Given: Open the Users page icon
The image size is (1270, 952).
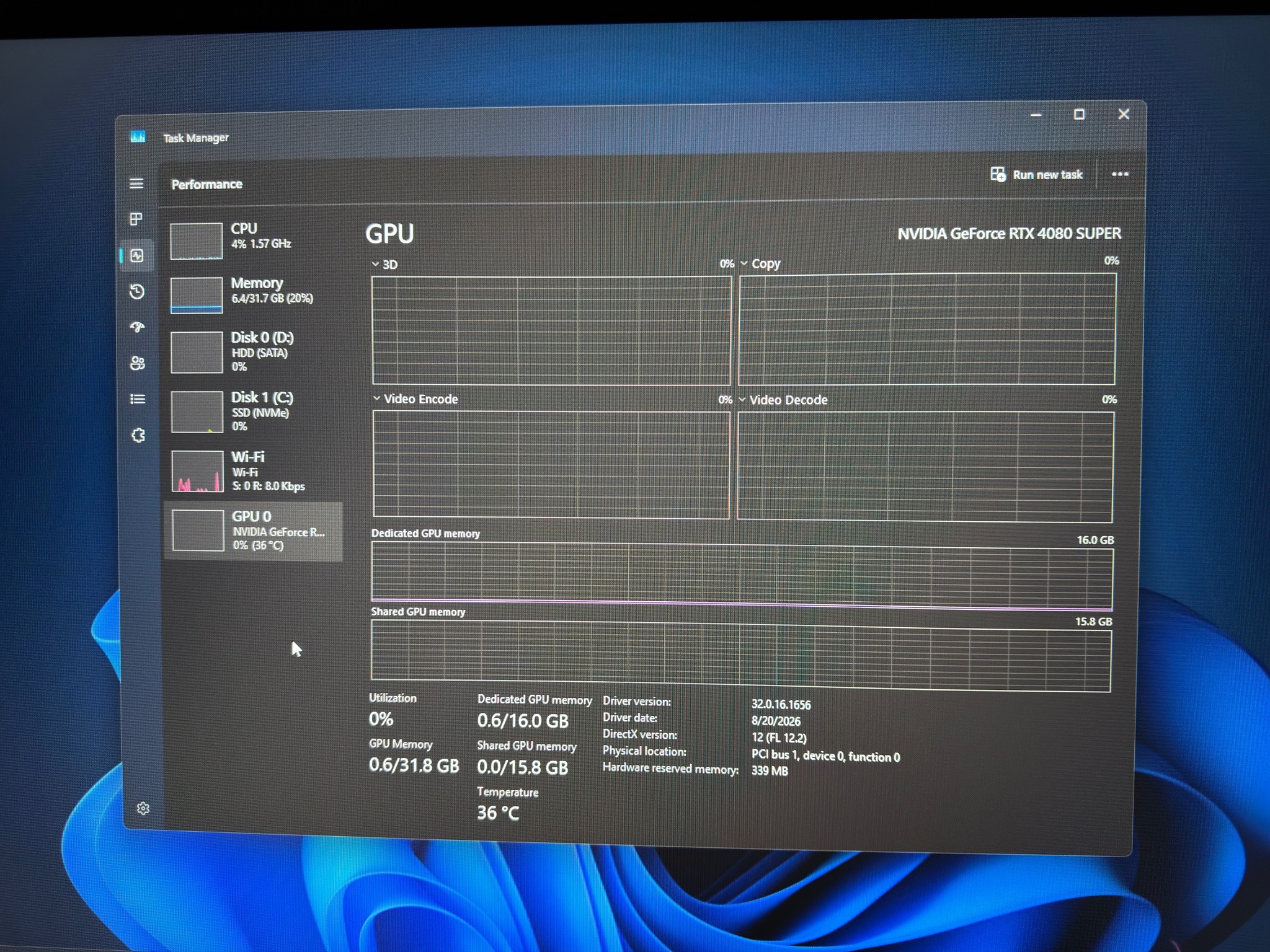Looking at the screenshot, I should pos(138,363).
